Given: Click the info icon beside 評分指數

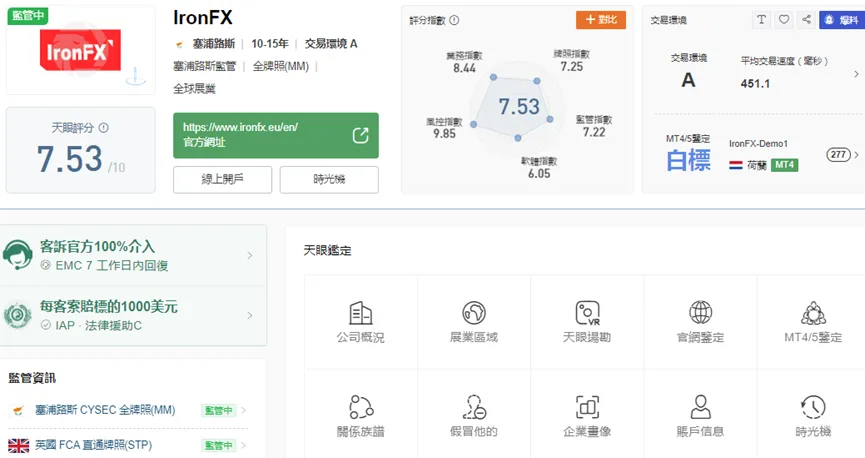Looking at the screenshot, I should (x=454, y=20).
